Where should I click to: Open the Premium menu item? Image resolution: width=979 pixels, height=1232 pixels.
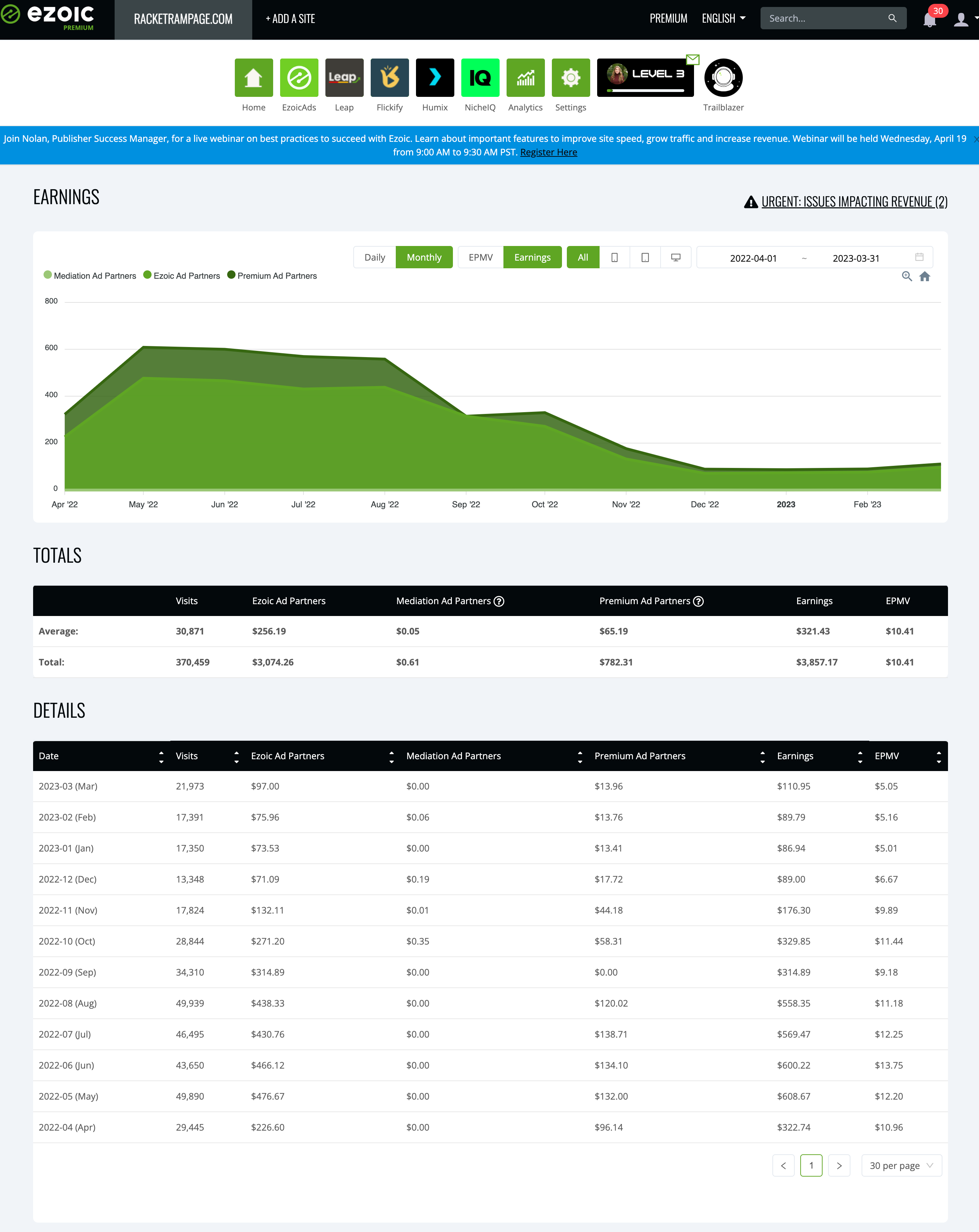click(x=668, y=18)
